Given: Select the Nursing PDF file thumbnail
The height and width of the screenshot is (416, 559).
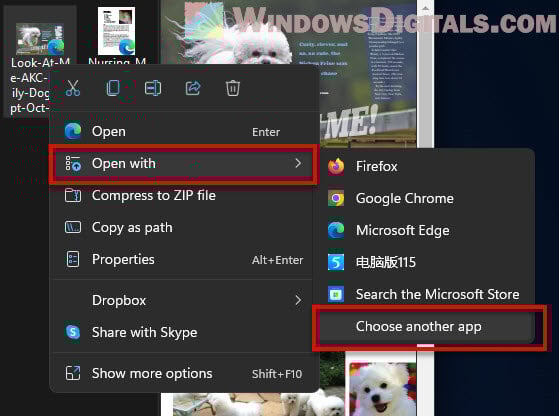Looking at the screenshot, I should click(117, 31).
